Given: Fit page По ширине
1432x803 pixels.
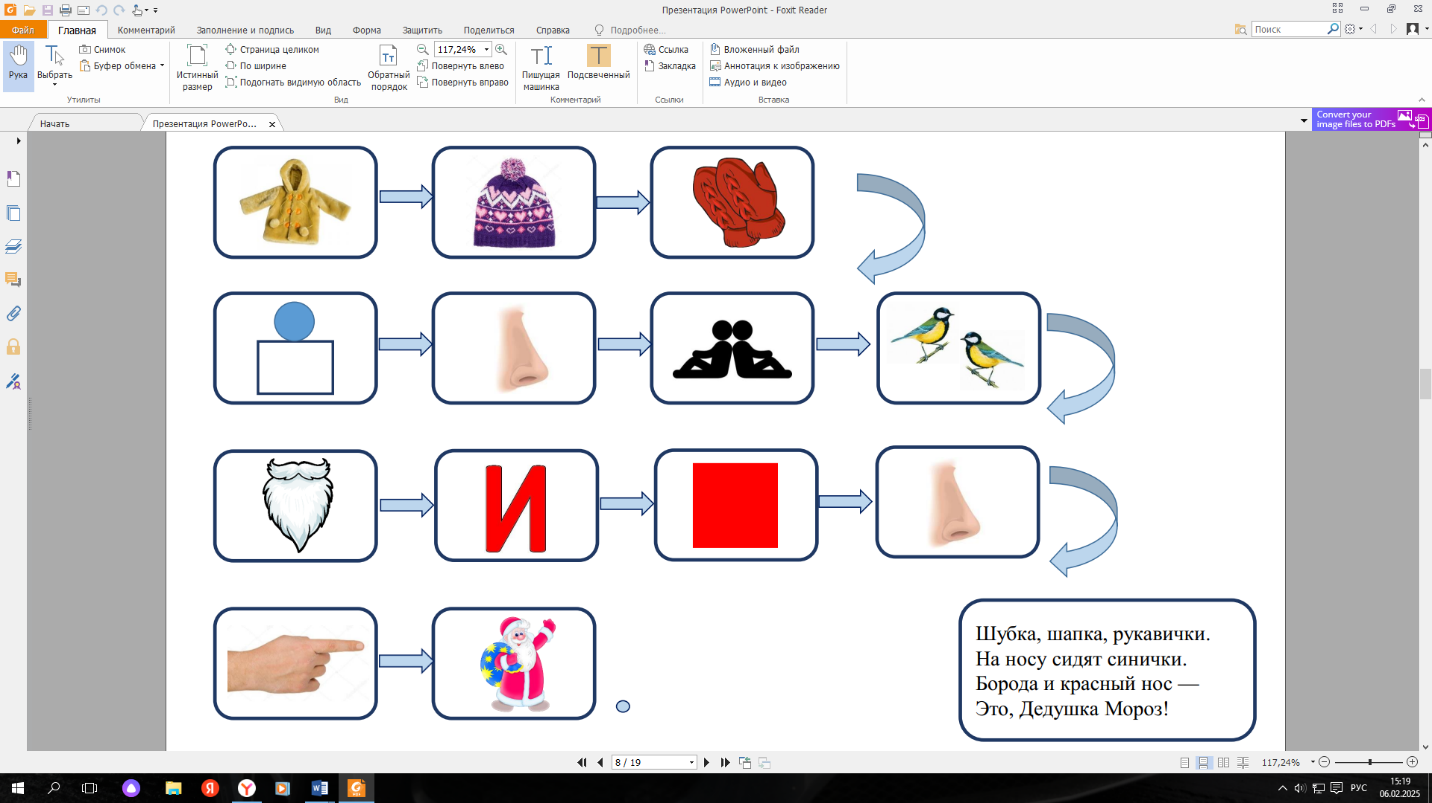Looking at the screenshot, I should (x=257, y=65).
